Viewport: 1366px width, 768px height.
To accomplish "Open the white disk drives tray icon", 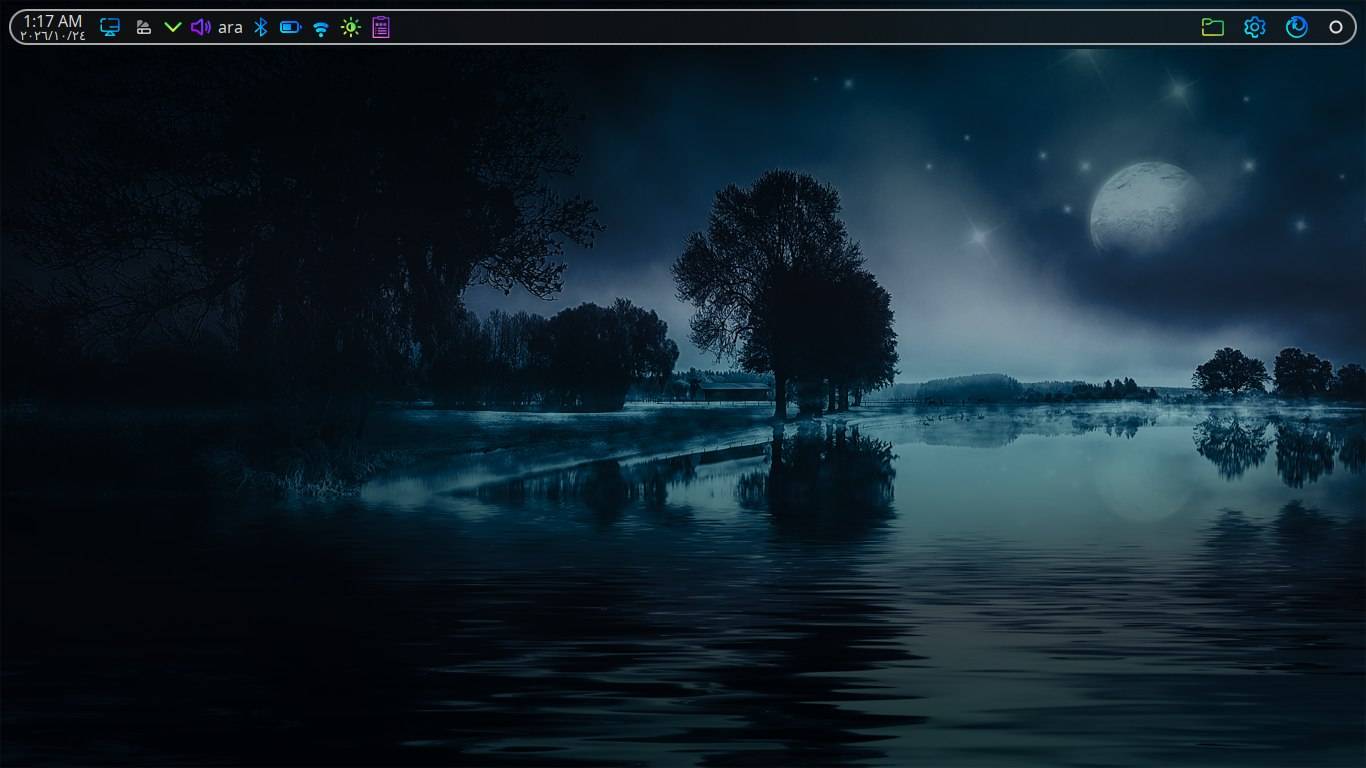I will point(144,27).
